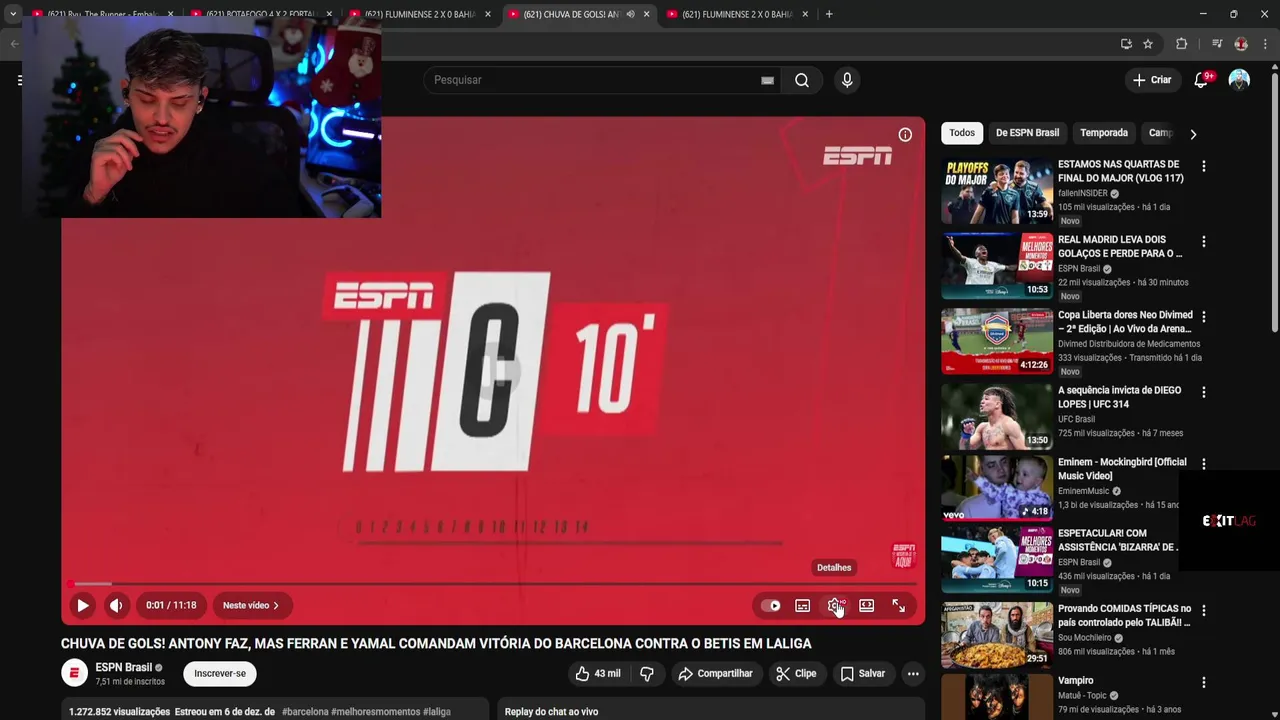Open options for 'Vampiro' video
Screen dimensions: 1280x720
coord(1204,683)
